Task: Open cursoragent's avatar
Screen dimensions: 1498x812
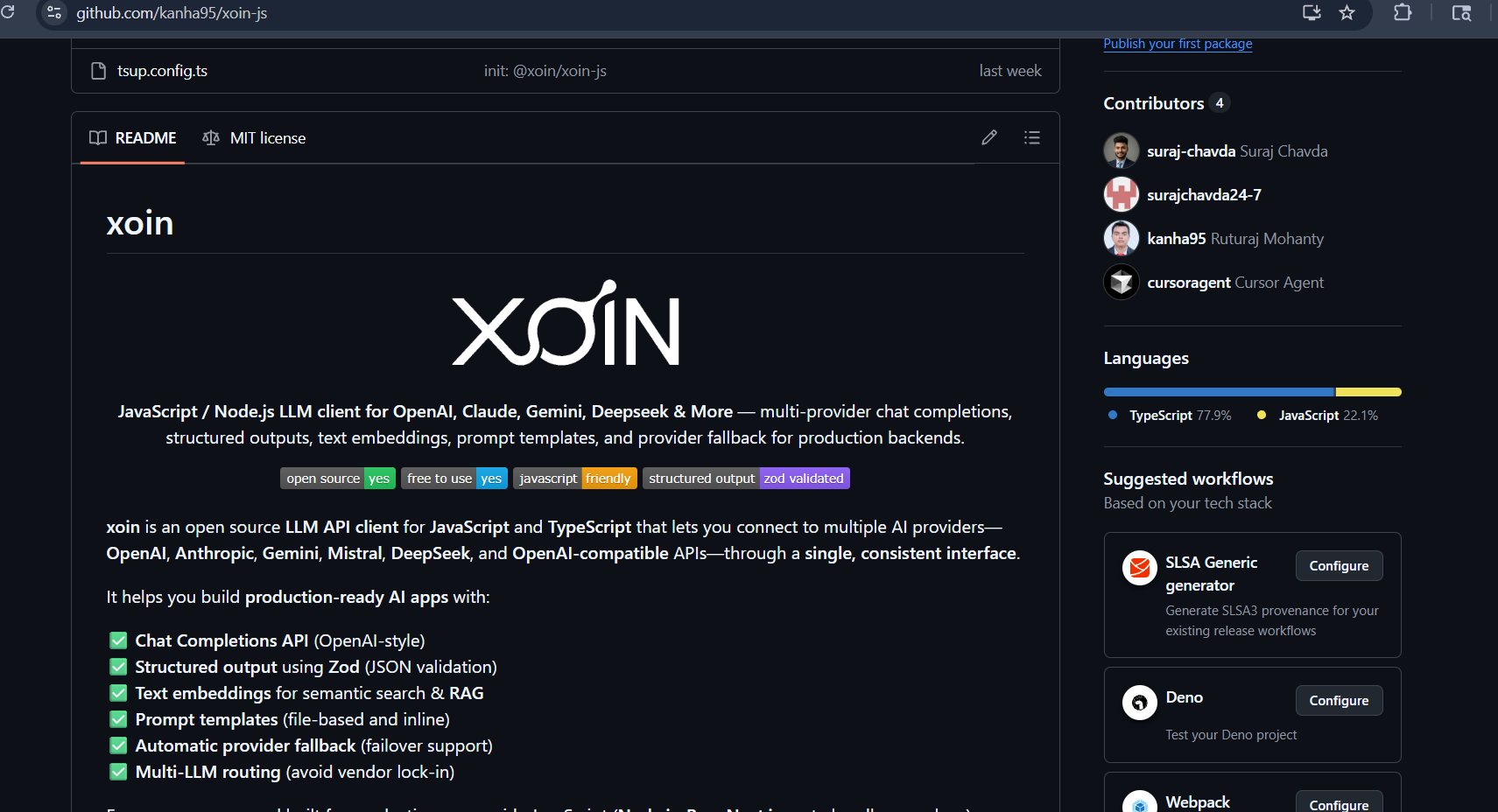Action: [1122, 282]
